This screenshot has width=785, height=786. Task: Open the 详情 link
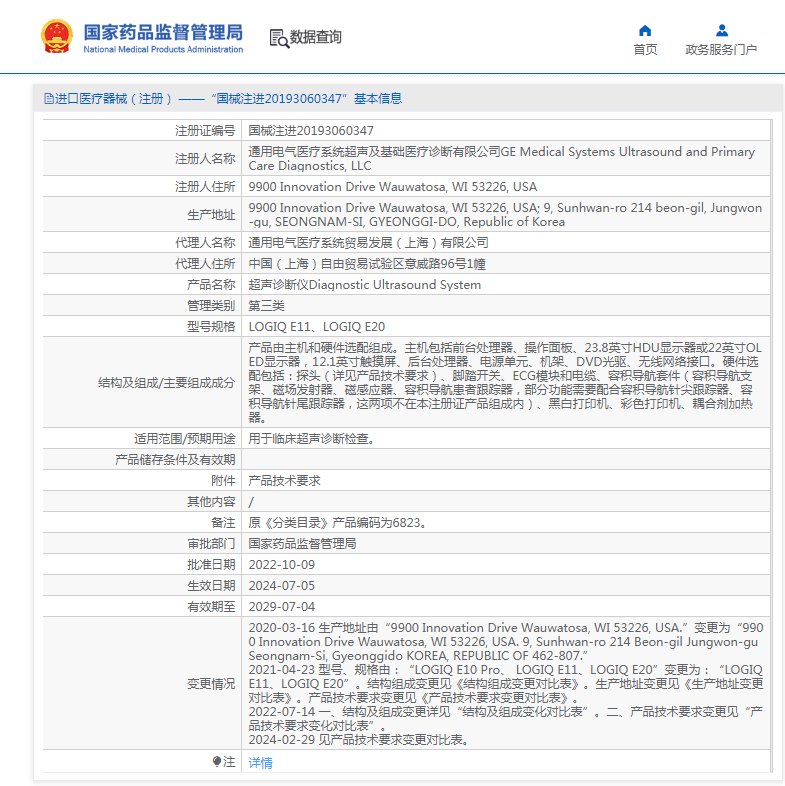pos(261,762)
